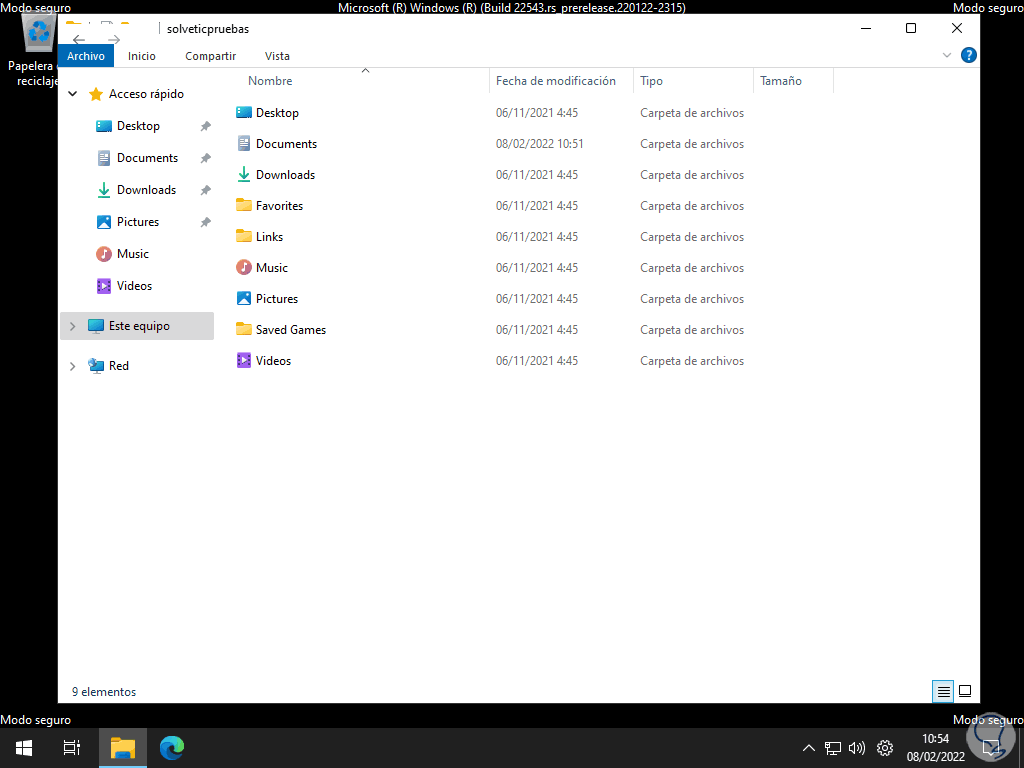Unpin Downloads using its pin icon
Image resolution: width=1024 pixels, height=768 pixels.
click(x=206, y=190)
